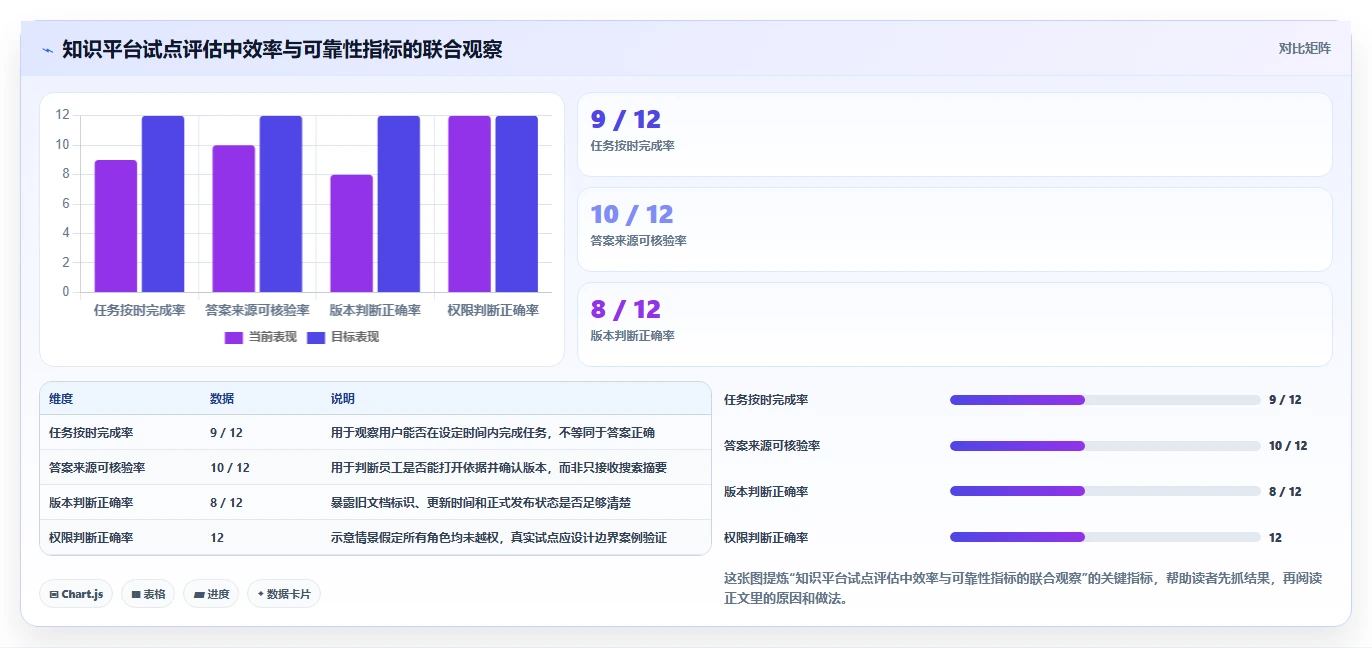Click description starting 示意情景假定

click(x=499, y=537)
